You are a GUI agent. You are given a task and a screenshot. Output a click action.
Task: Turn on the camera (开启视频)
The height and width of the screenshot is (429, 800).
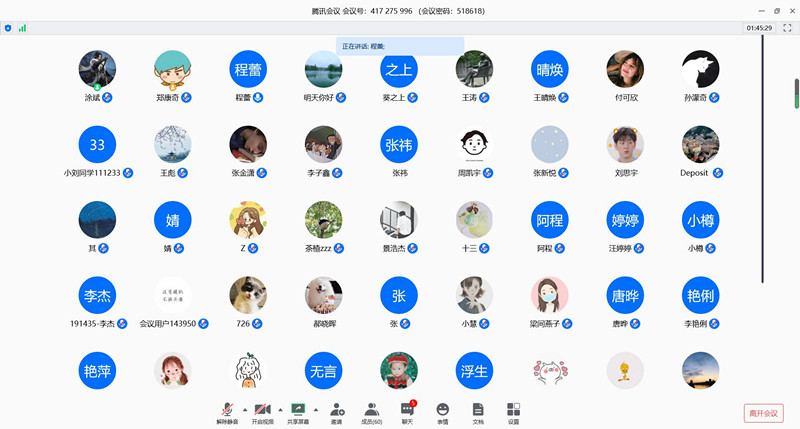[x=262, y=410]
